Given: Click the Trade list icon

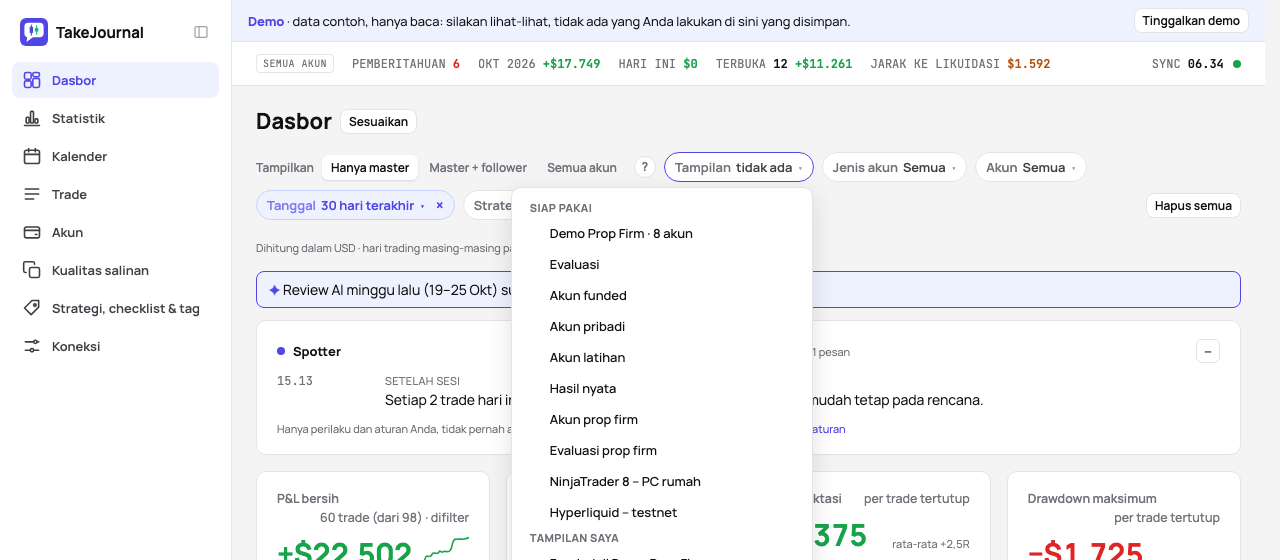Looking at the screenshot, I should 32,194.
